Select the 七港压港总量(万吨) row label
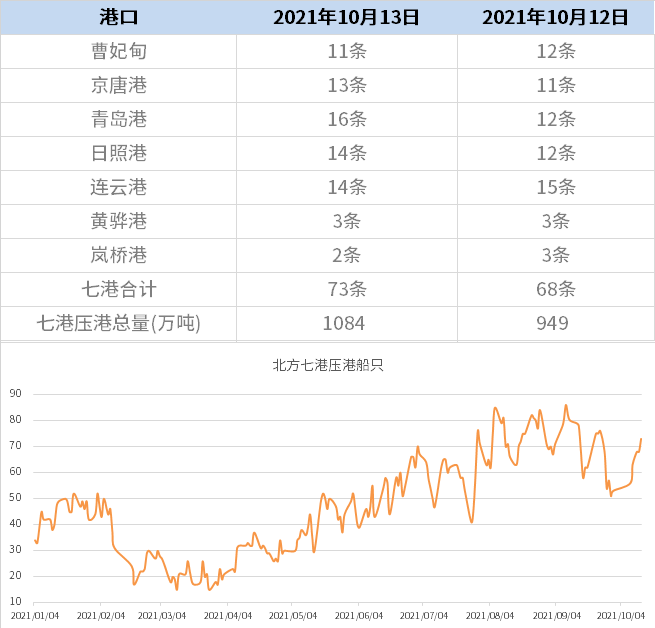This screenshot has width=655, height=628. 119,323
